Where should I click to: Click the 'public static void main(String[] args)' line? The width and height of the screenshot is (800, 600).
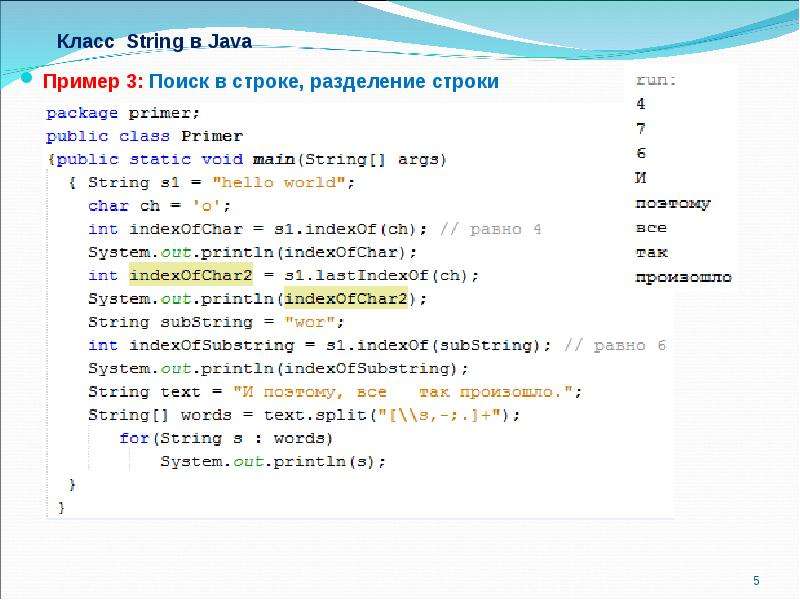(247, 159)
